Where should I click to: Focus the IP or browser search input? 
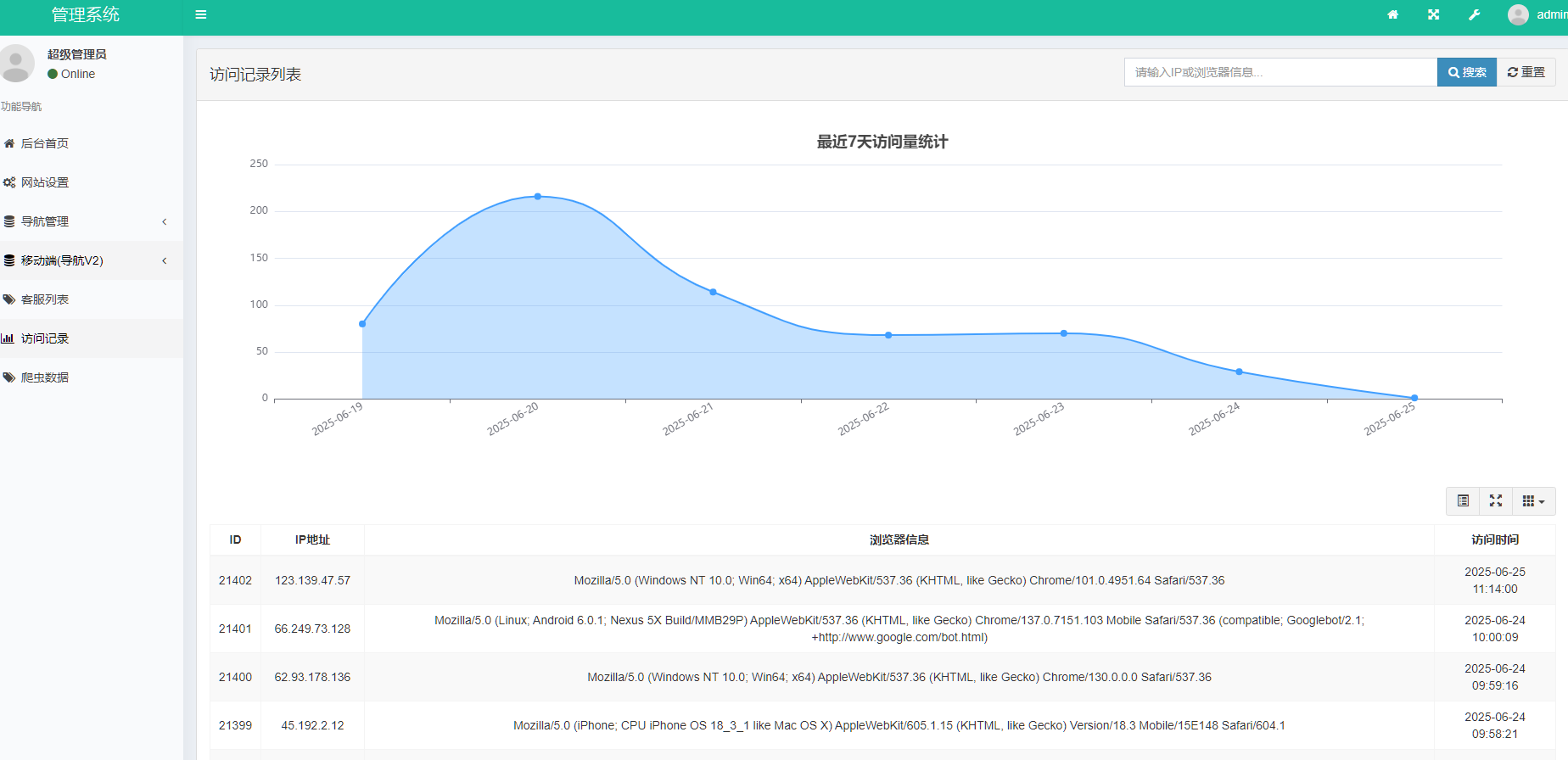1280,72
